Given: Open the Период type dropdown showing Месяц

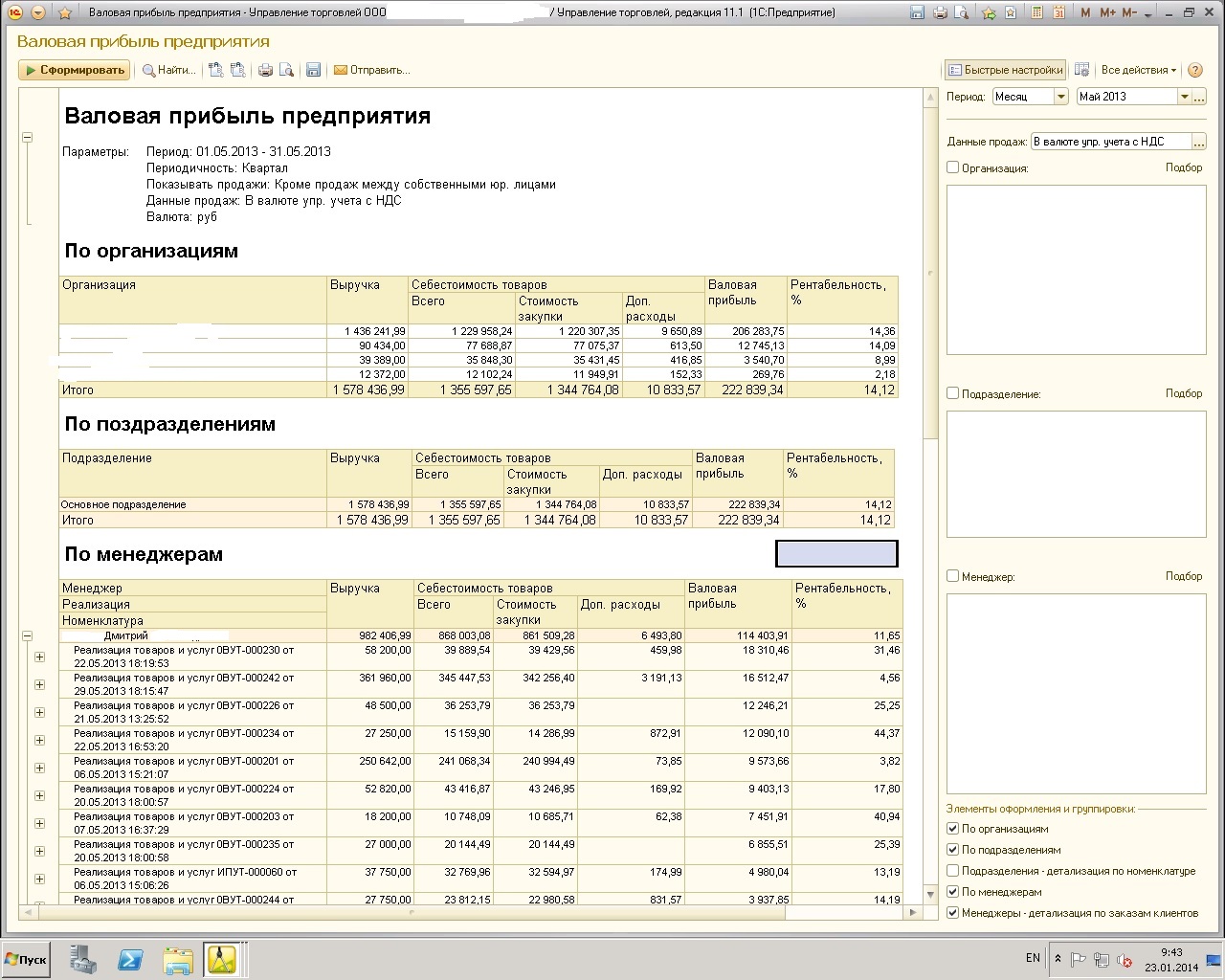Looking at the screenshot, I should [1060, 97].
